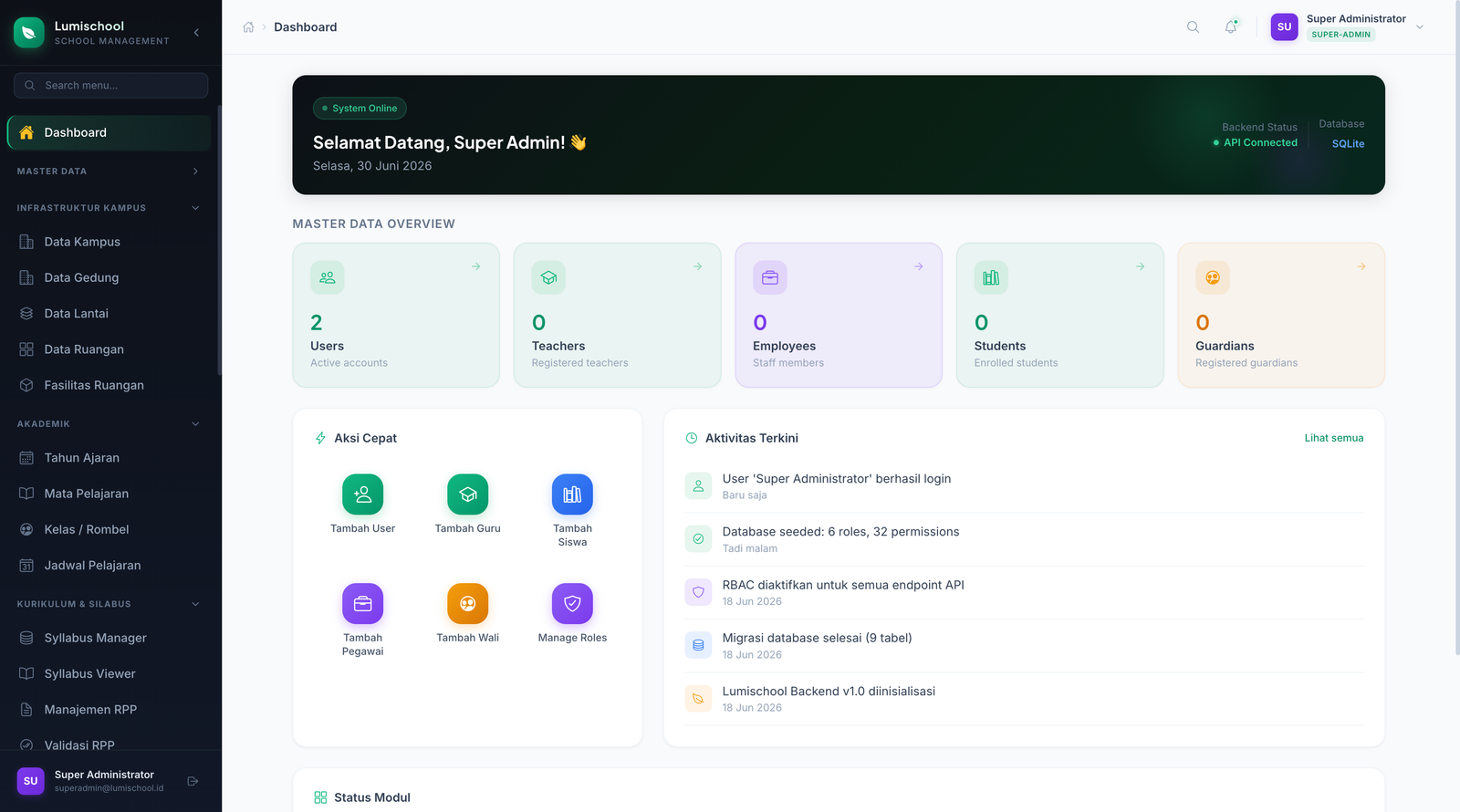The height and width of the screenshot is (812, 1460).
Task: Open Fasilitas Ruangan menu item
Action: click(109, 386)
